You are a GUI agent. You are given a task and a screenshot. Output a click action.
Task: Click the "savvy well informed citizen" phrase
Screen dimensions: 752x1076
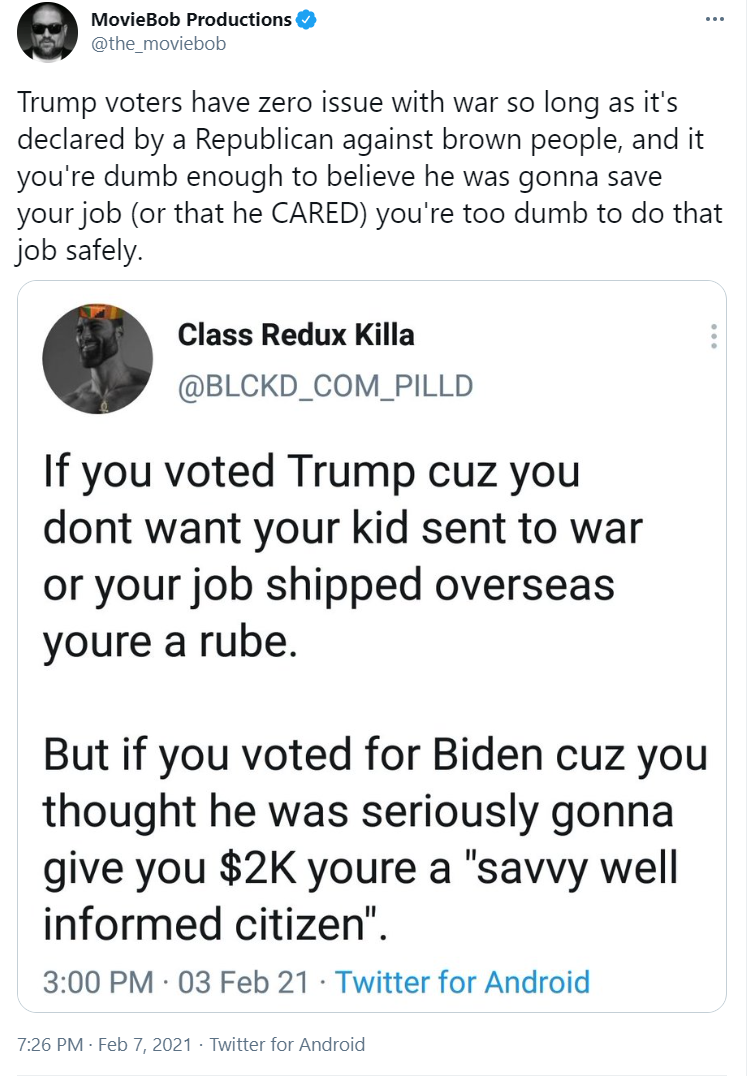click(x=361, y=896)
